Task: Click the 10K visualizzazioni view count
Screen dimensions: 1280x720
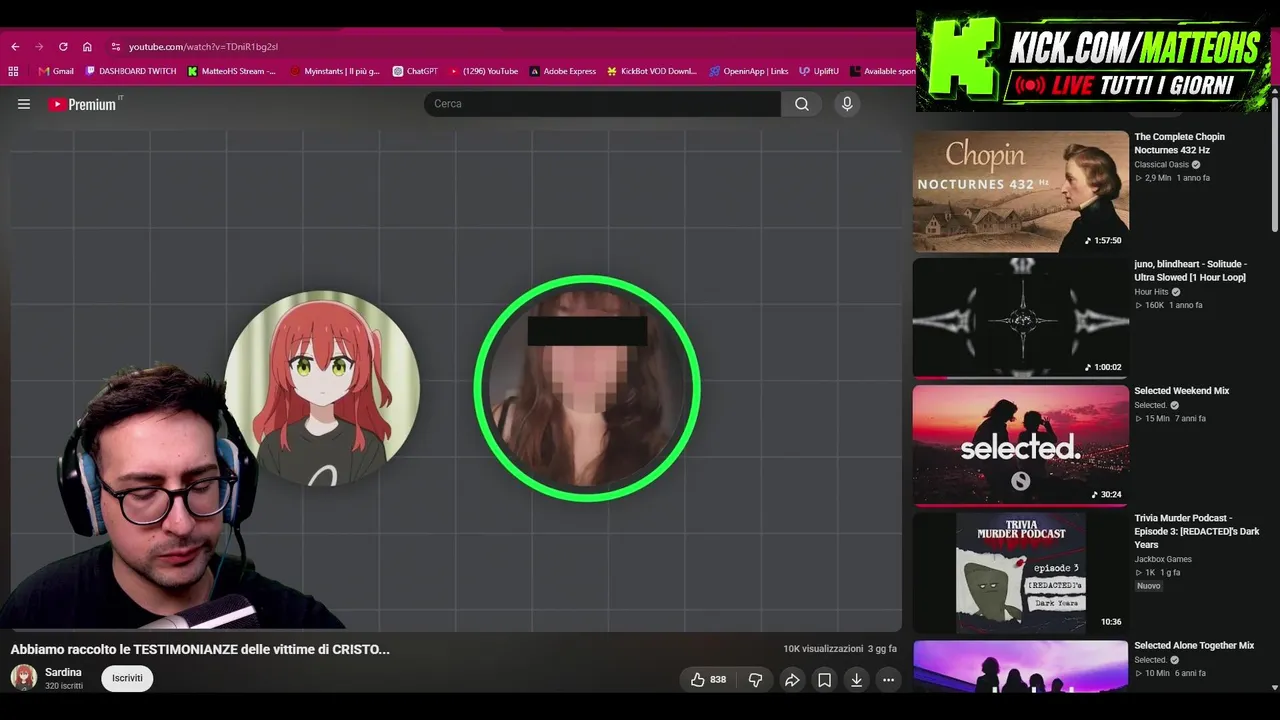Action: click(x=823, y=649)
